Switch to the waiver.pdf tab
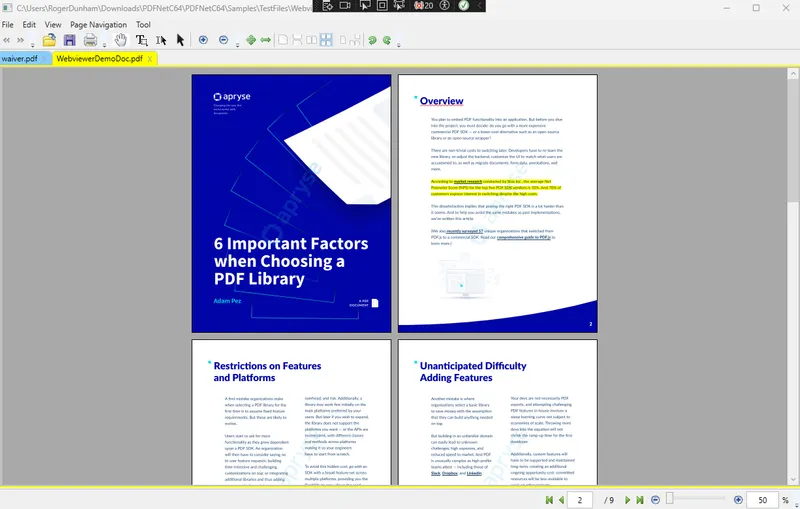This screenshot has height=509, width=800. [x=19, y=59]
